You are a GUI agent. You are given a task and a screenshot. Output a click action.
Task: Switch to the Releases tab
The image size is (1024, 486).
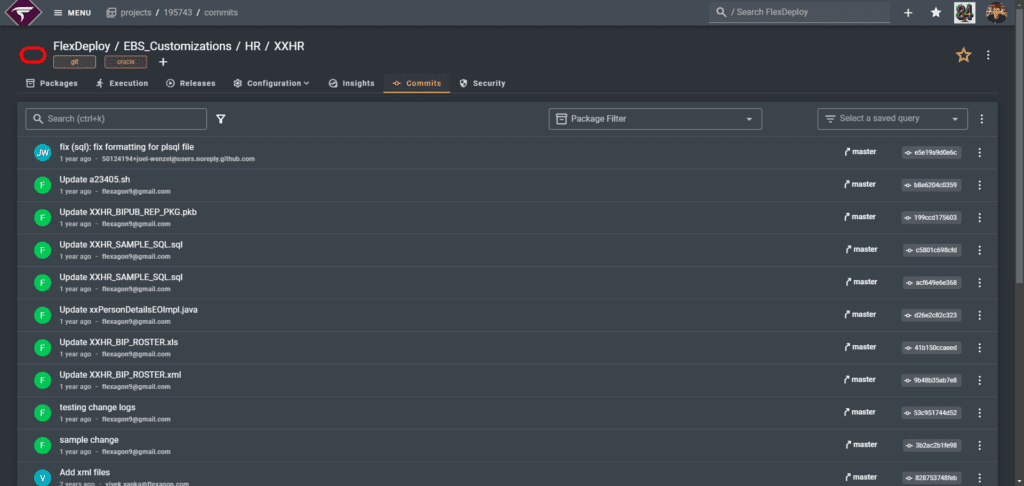191,84
